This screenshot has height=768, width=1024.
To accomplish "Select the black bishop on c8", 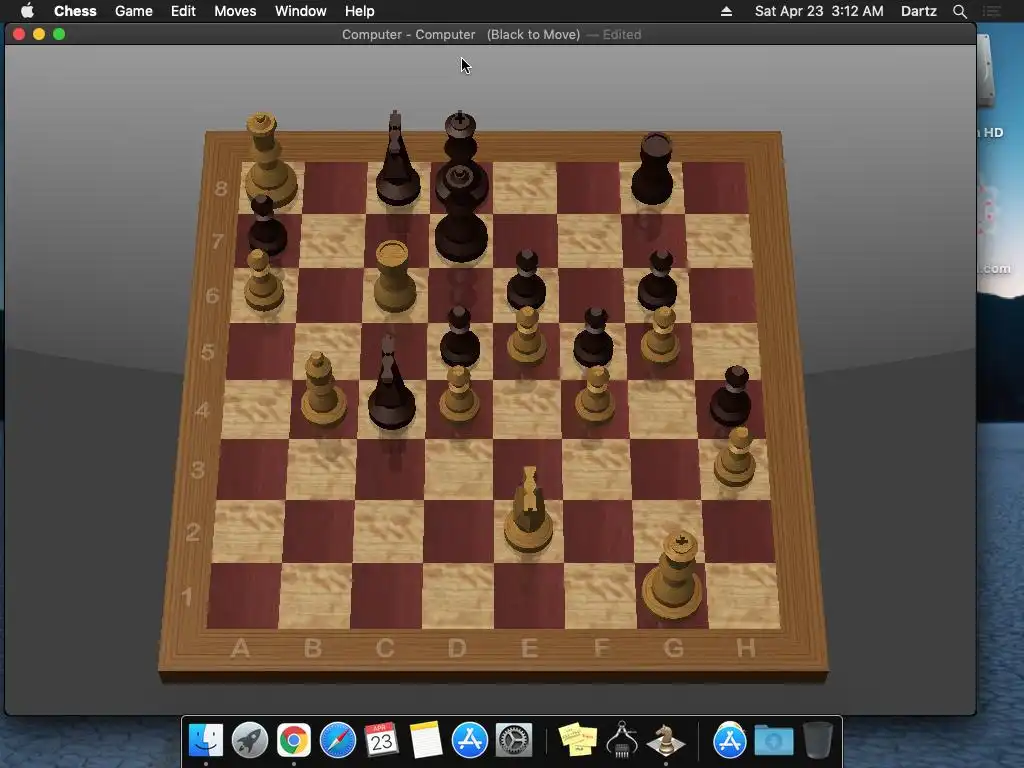I will pos(397,160).
